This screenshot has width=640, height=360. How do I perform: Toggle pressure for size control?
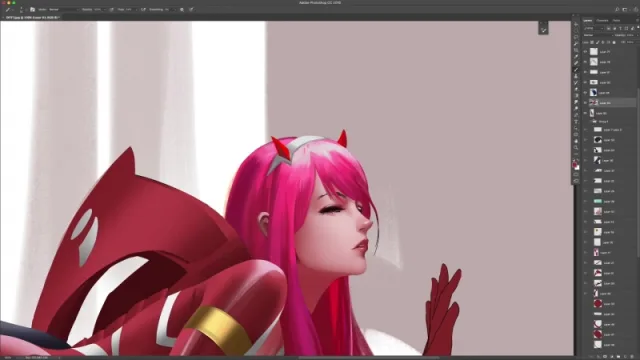pyautogui.click(x=191, y=9)
